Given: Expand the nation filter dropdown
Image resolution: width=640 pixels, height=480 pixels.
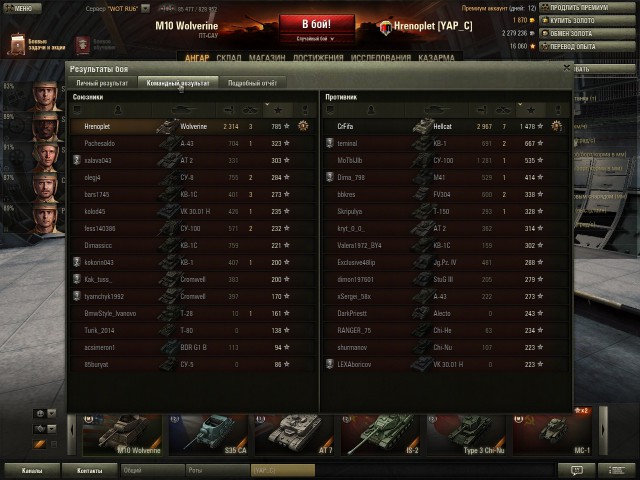Looking at the screenshot, I should point(52,413).
